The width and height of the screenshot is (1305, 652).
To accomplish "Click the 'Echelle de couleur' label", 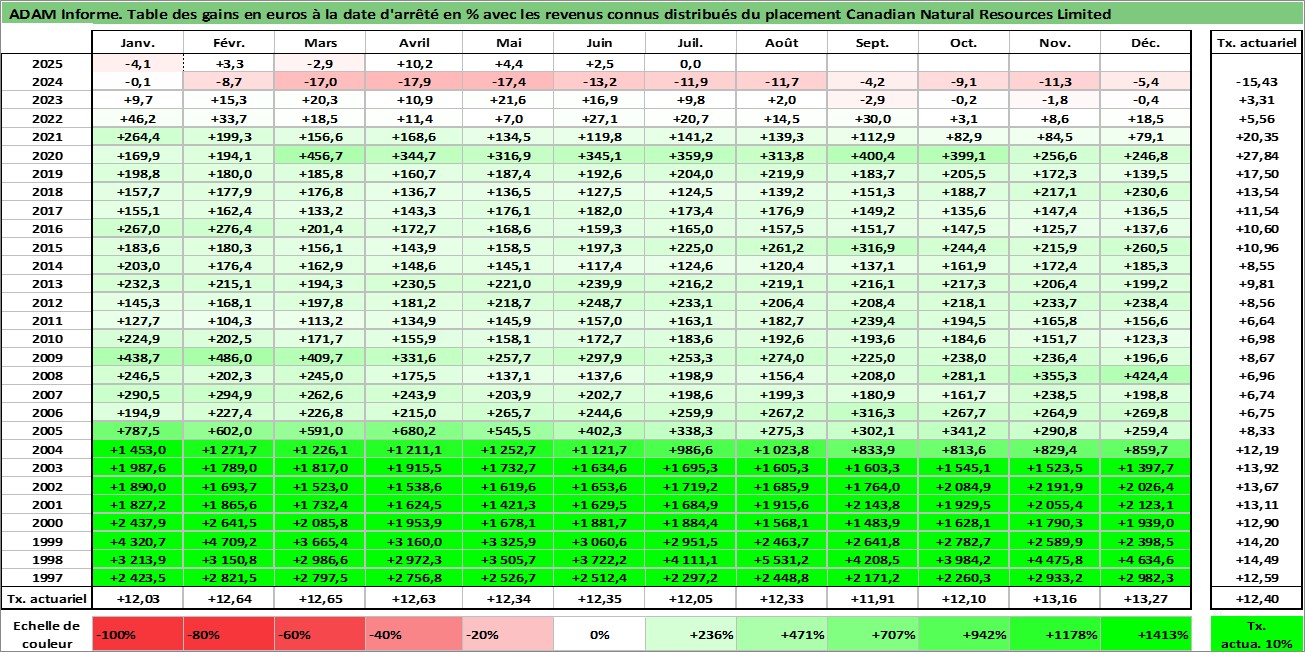I will point(47,634).
